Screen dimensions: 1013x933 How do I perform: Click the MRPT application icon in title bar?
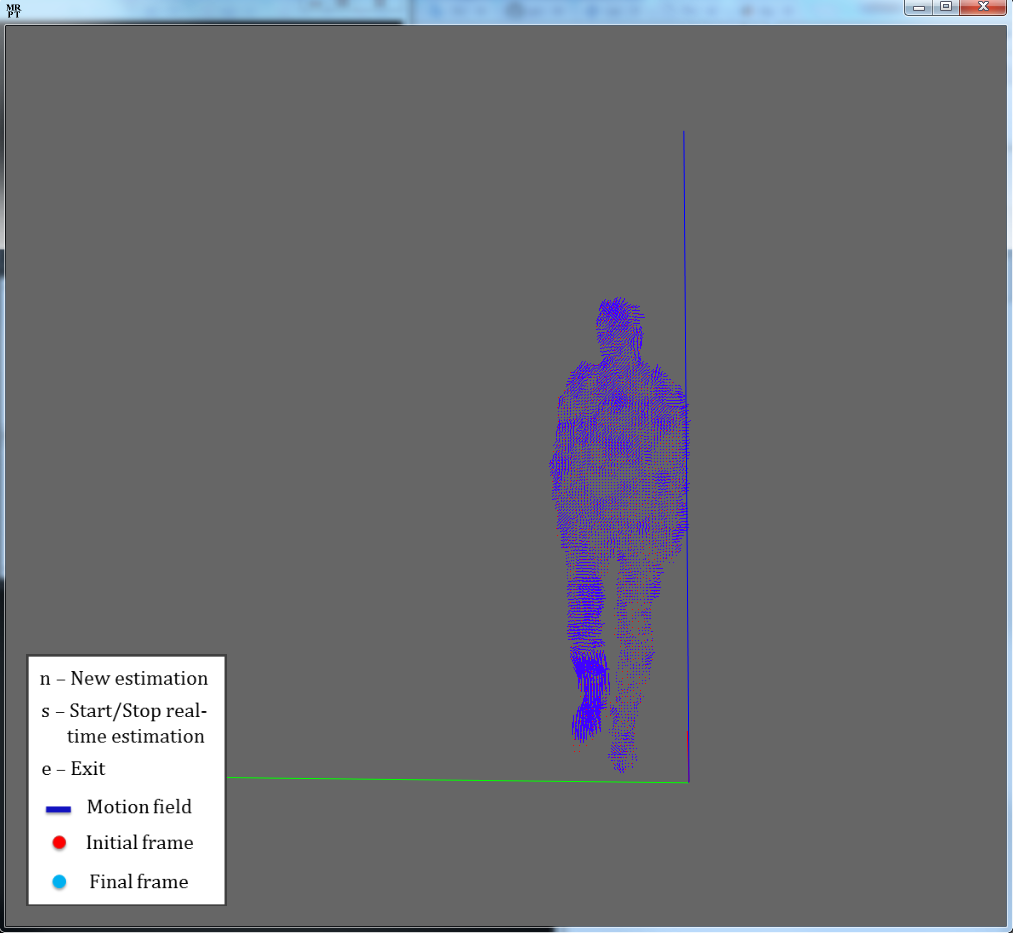tap(13, 11)
